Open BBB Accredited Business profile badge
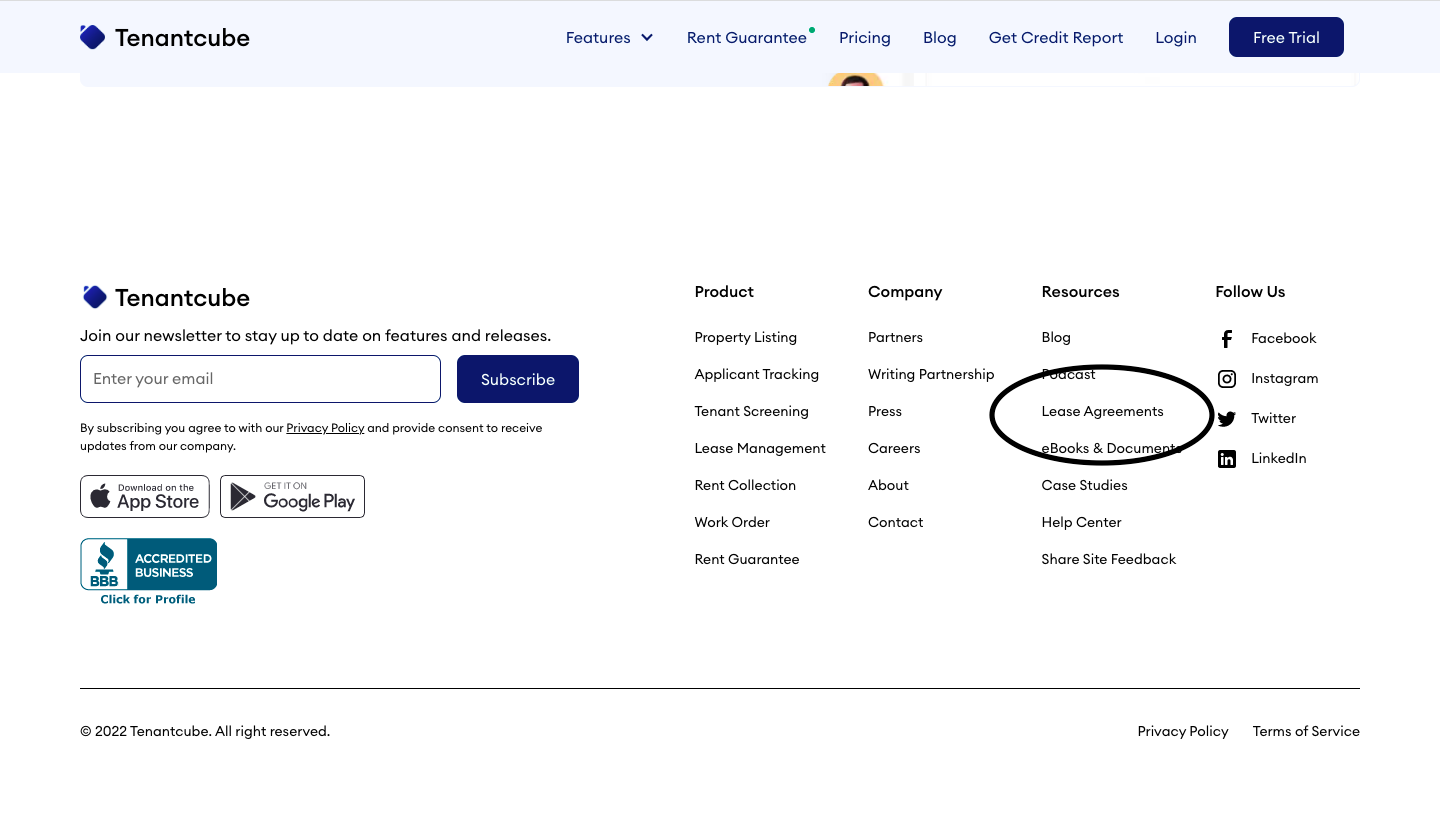The image size is (1440, 822). (x=148, y=571)
